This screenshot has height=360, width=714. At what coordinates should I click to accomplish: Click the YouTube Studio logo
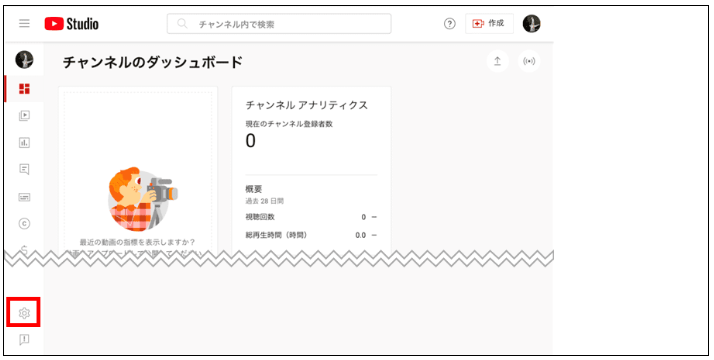pyautogui.click(x=71, y=23)
